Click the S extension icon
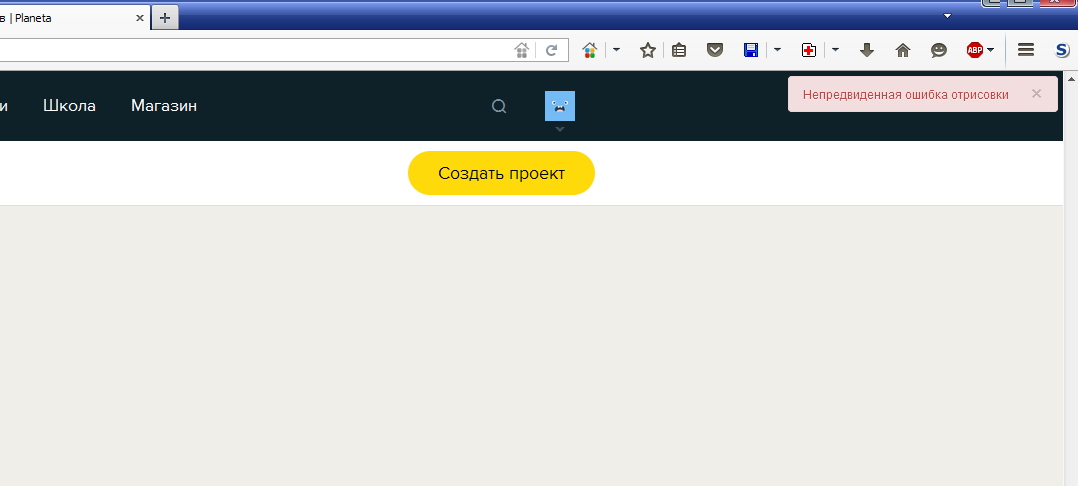This screenshot has height=486, width=1078. [x=1062, y=49]
